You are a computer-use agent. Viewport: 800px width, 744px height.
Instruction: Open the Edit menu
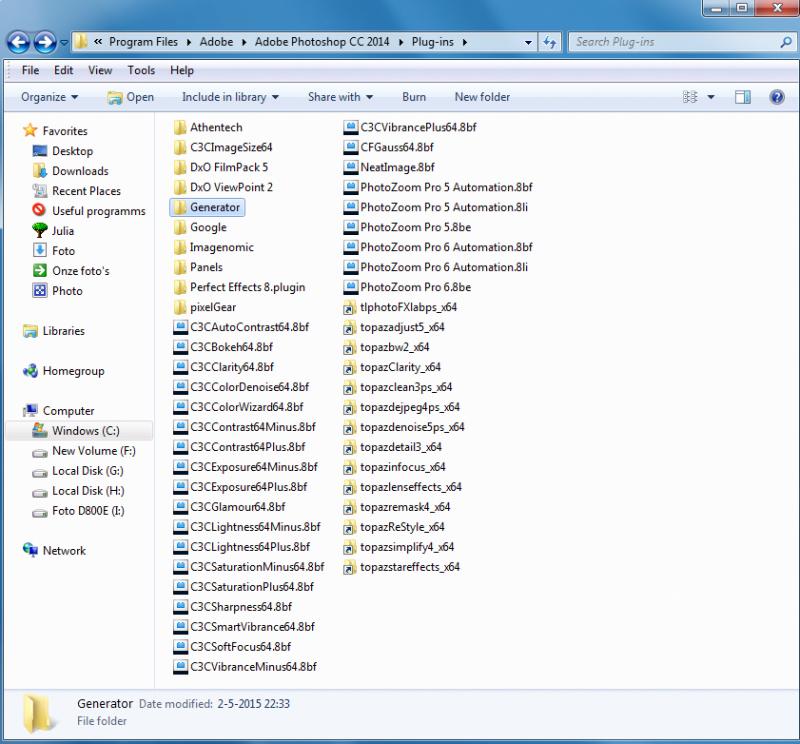click(x=63, y=70)
